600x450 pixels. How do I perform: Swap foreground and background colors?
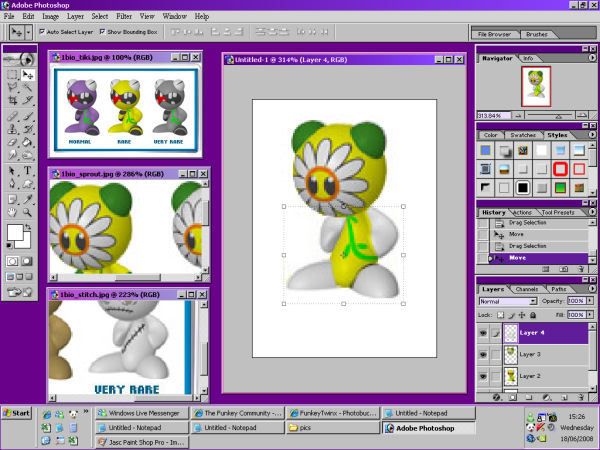coord(28,227)
